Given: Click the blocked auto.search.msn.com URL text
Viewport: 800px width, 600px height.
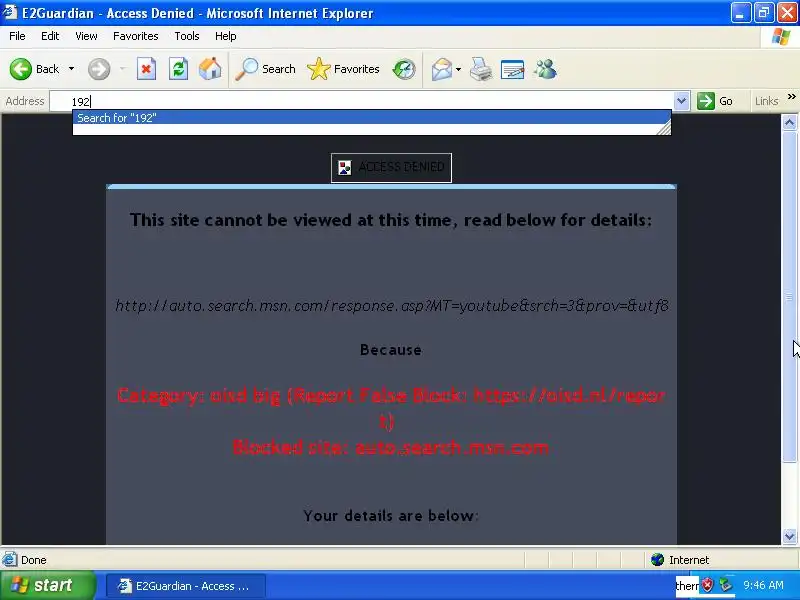Looking at the screenshot, I should tap(391, 306).
